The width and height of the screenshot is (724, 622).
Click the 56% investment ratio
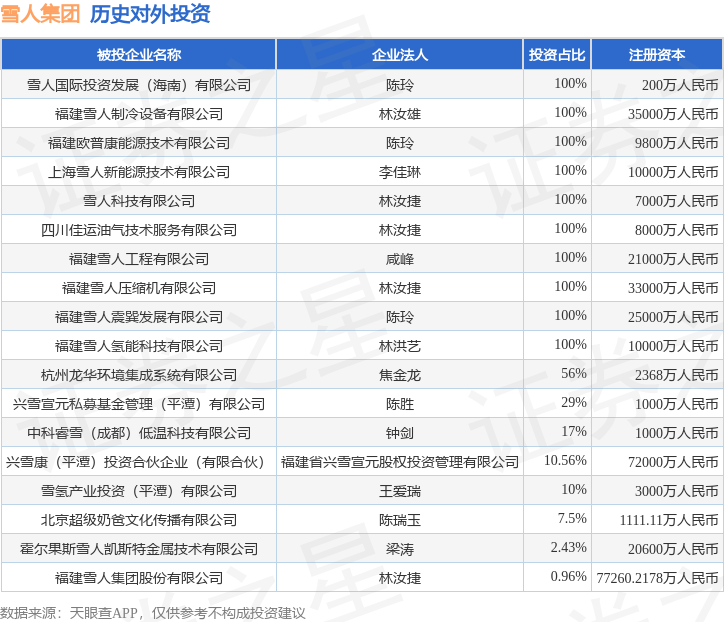tap(573, 373)
